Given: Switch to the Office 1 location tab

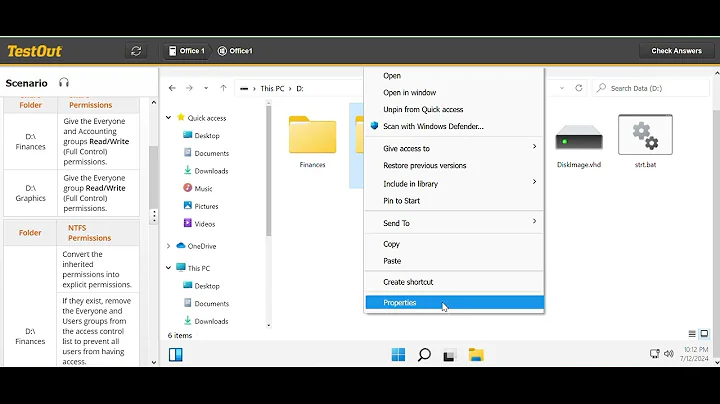Looking at the screenshot, I should (186, 51).
